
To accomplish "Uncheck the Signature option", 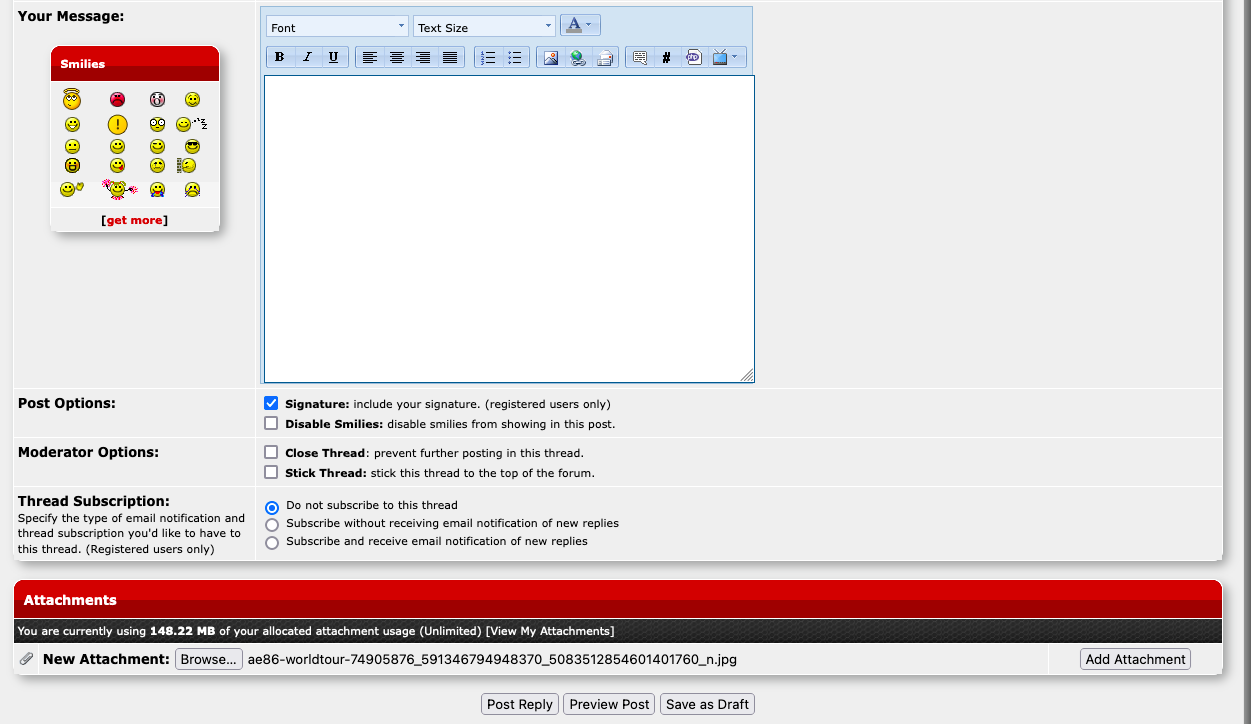I will (x=271, y=404).
